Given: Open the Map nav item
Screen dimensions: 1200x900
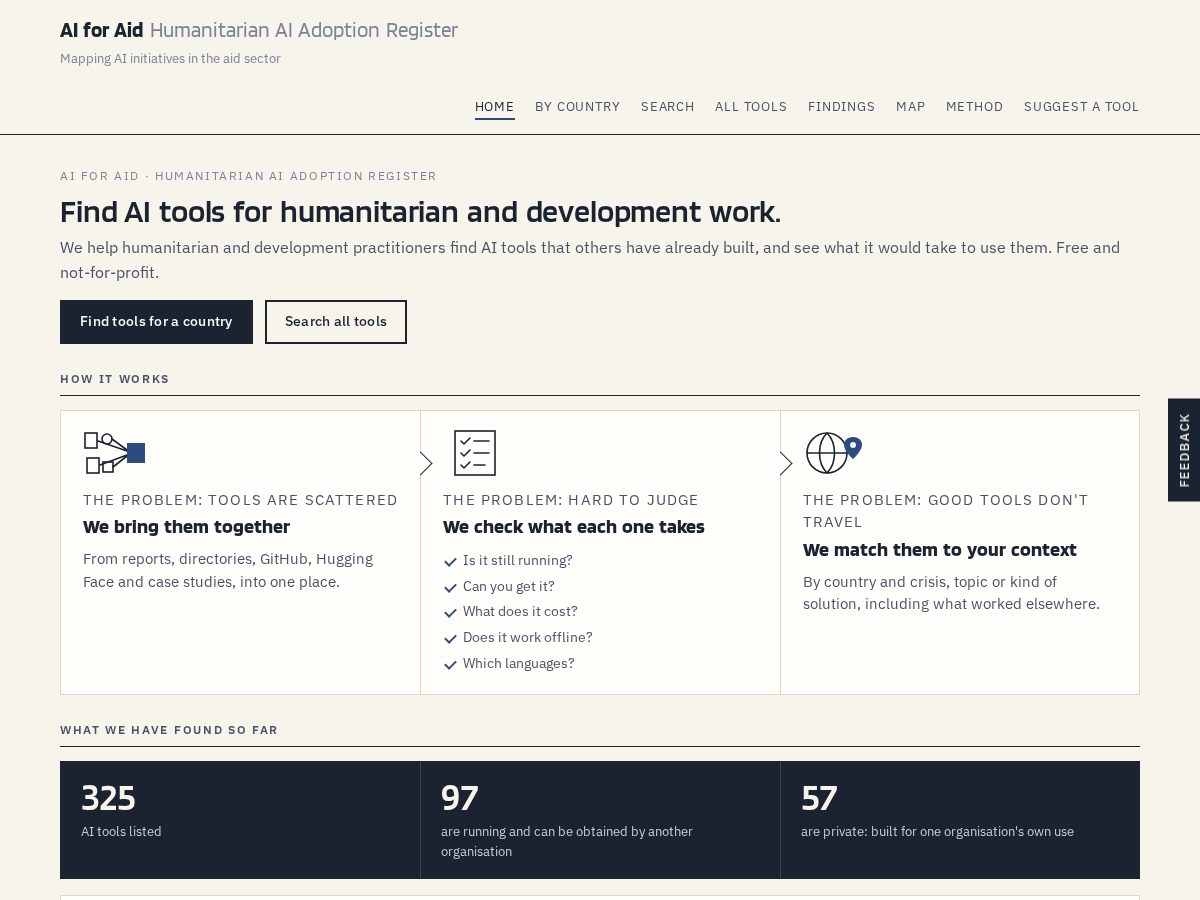Looking at the screenshot, I should tap(910, 107).
